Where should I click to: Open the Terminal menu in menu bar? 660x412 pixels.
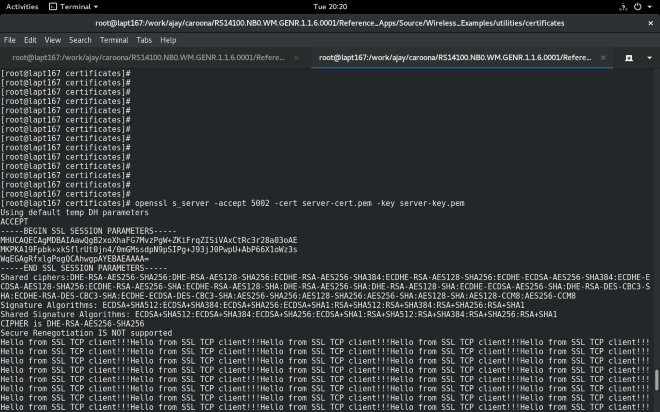point(115,40)
